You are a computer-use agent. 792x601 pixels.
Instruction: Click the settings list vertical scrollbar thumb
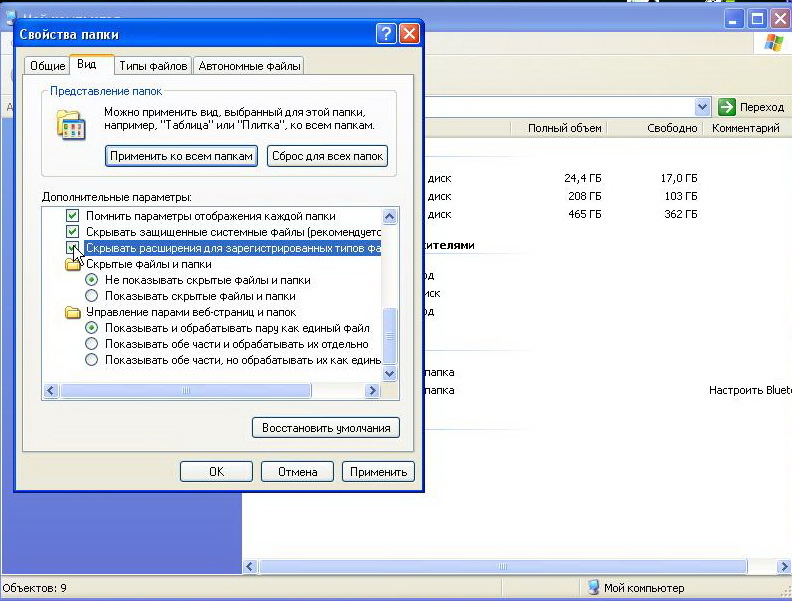point(389,336)
